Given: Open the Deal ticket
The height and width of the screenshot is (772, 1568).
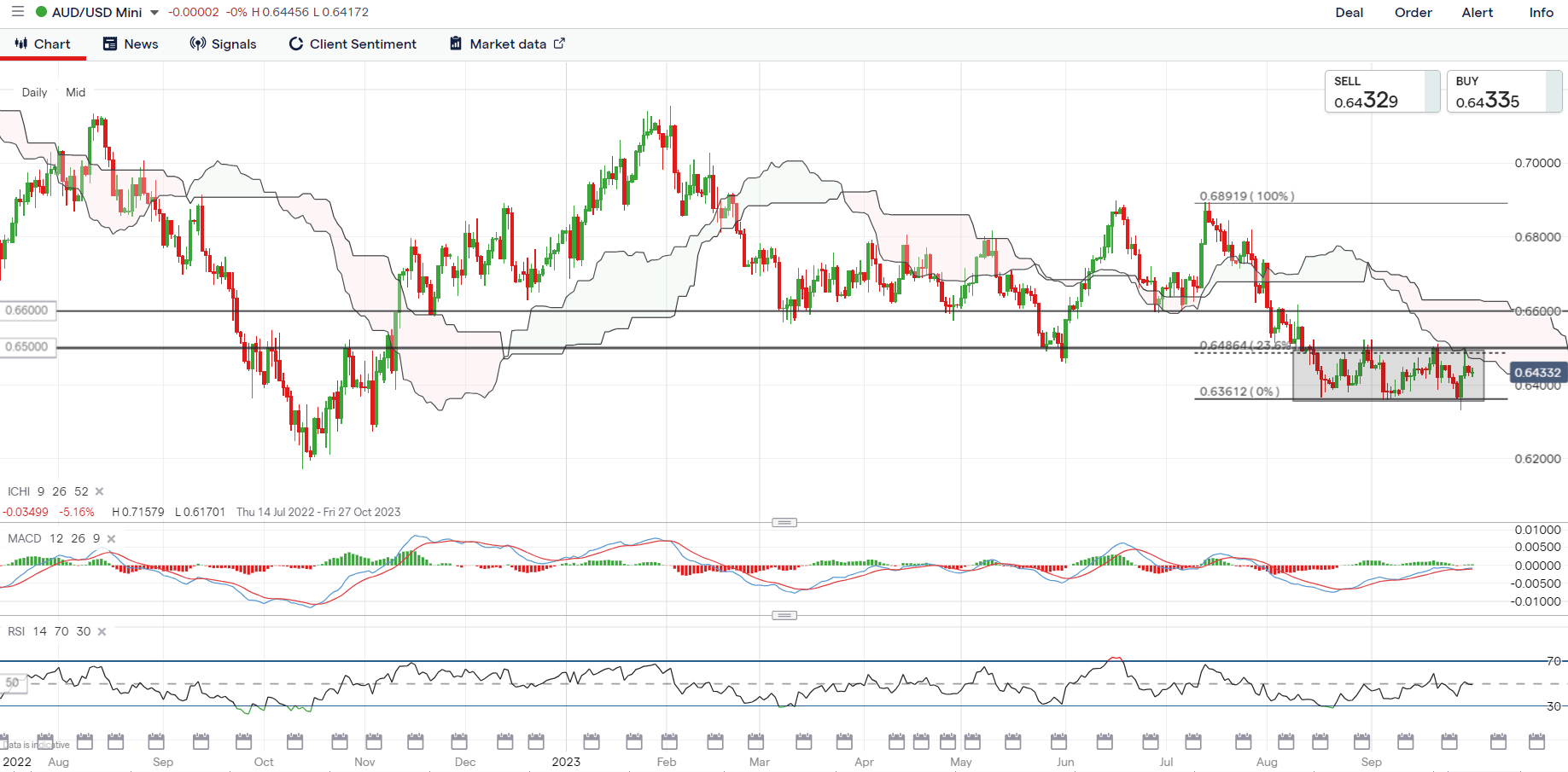Looking at the screenshot, I should click(x=1349, y=13).
